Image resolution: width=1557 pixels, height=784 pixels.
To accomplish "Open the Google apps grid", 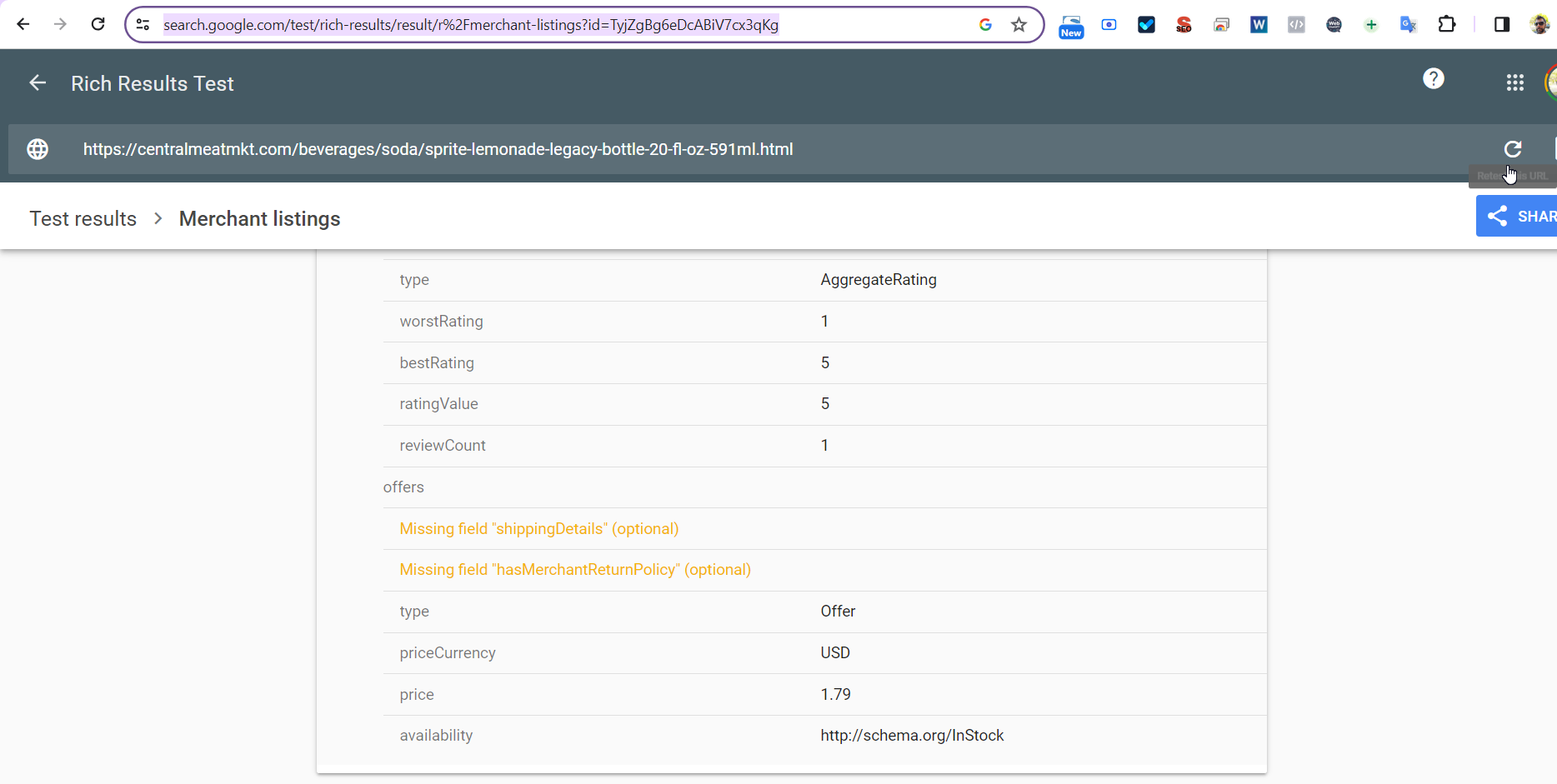I will pos(1514,82).
